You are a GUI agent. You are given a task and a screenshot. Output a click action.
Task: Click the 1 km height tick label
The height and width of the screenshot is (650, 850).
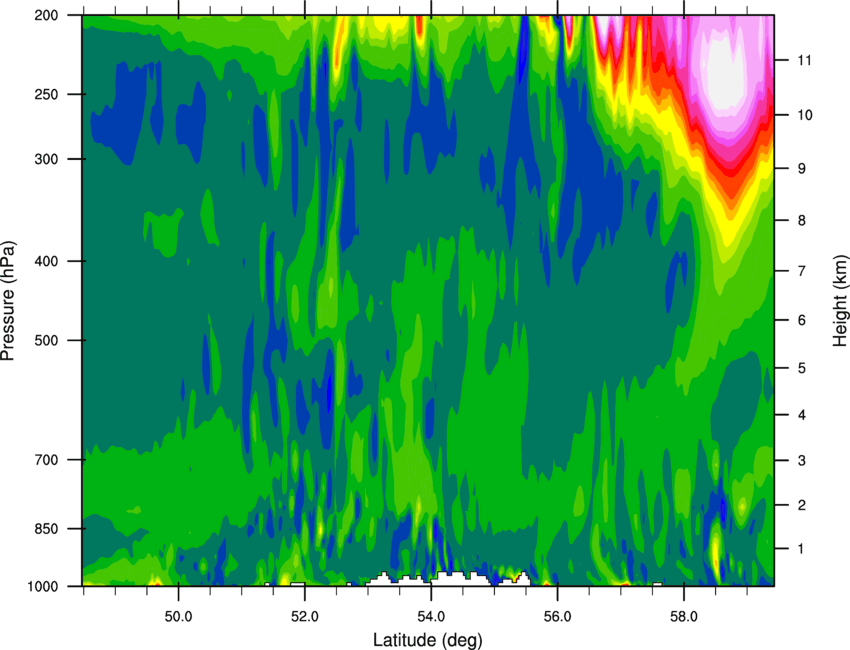802,549
